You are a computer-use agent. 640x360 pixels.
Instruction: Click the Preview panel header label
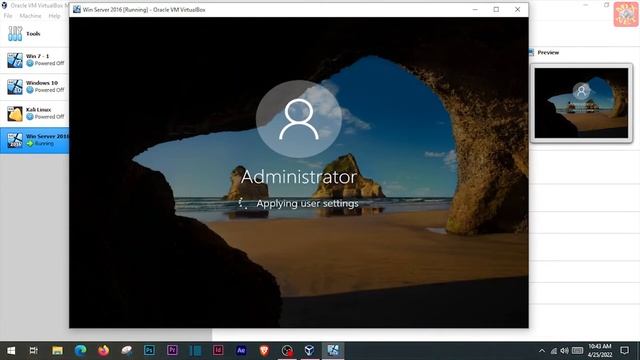tap(548, 53)
